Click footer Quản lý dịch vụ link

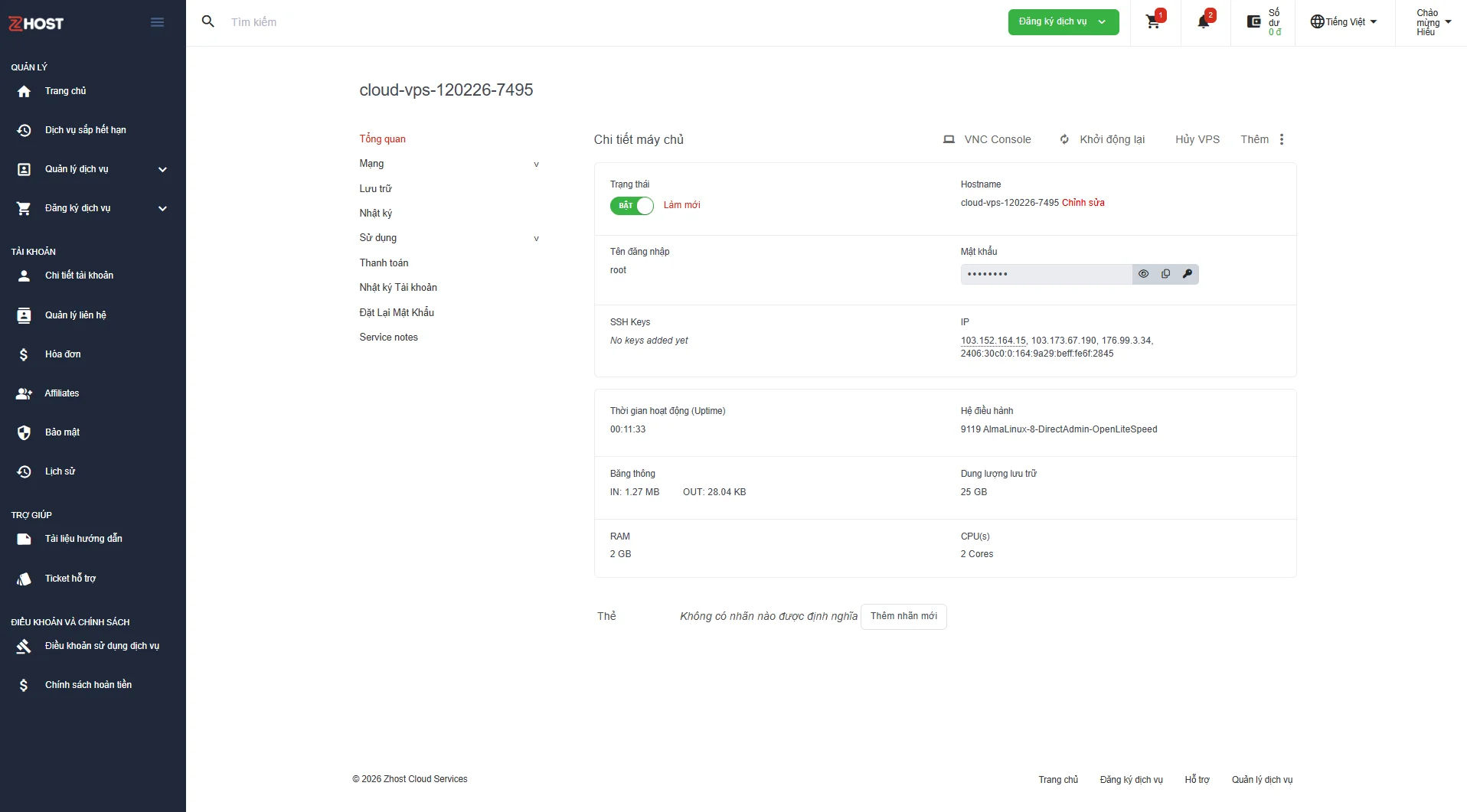[1262, 779]
